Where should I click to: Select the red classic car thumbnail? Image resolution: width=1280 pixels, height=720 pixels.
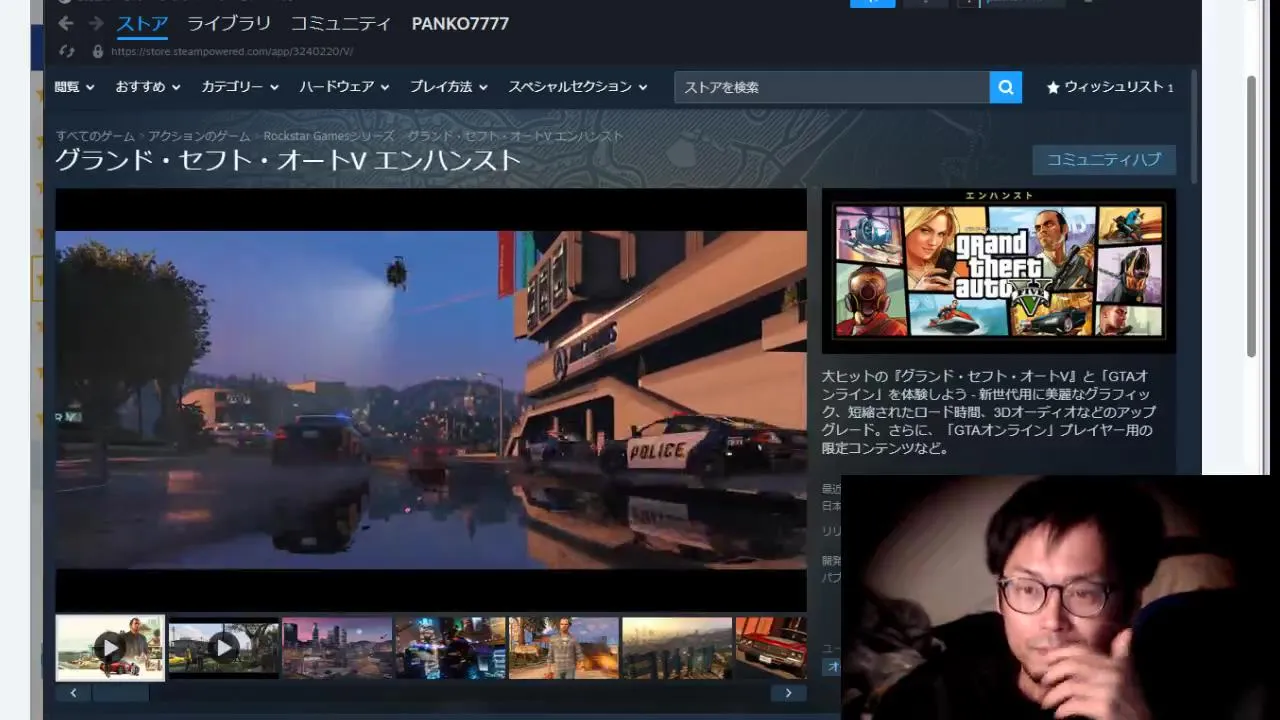[771, 647]
